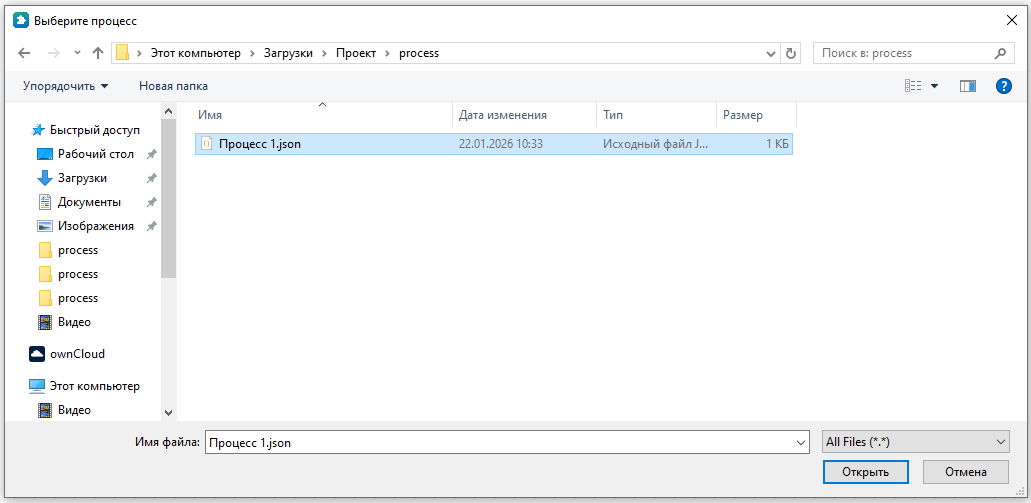Image resolution: width=1031 pixels, height=503 pixels.
Task: Expand the file name history dropdown
Action: point(800,442)
